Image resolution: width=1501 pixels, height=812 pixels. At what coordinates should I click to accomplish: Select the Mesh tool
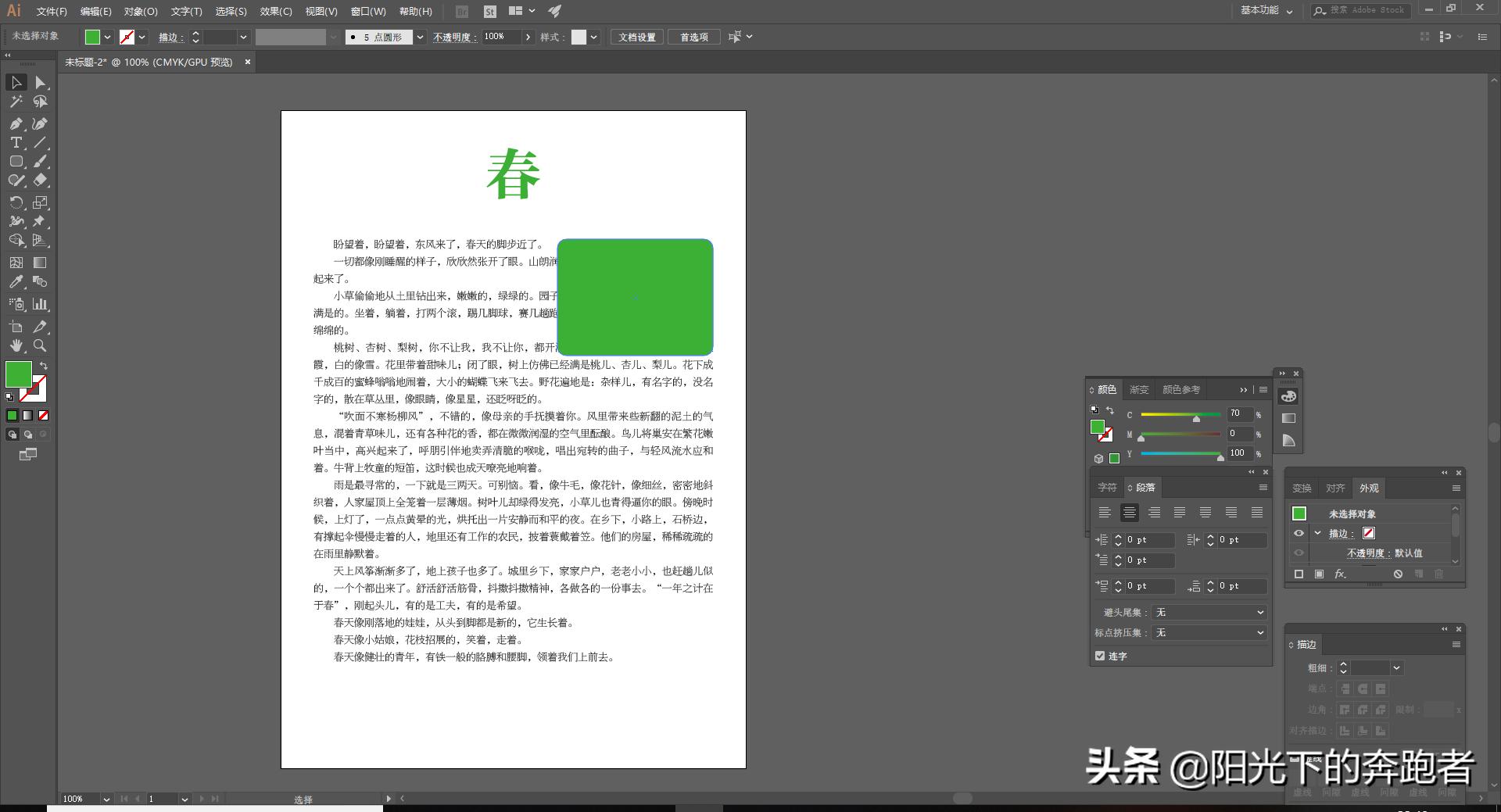(16, 263)
